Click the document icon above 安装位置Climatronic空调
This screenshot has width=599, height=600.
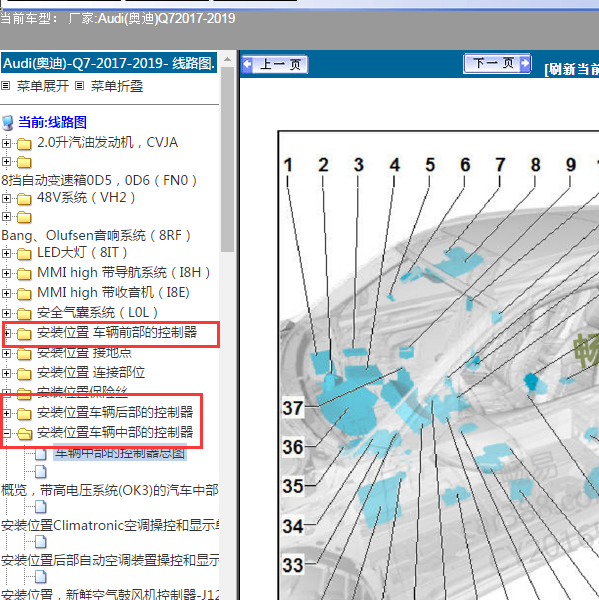click(x=41, y=507)
